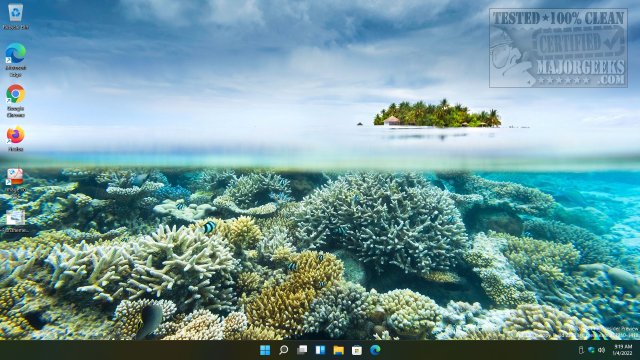Viewport: 640px width, 360px height.
Task: Select the Microsoft Edge desktop shortcut
Action: click(16, 60)
